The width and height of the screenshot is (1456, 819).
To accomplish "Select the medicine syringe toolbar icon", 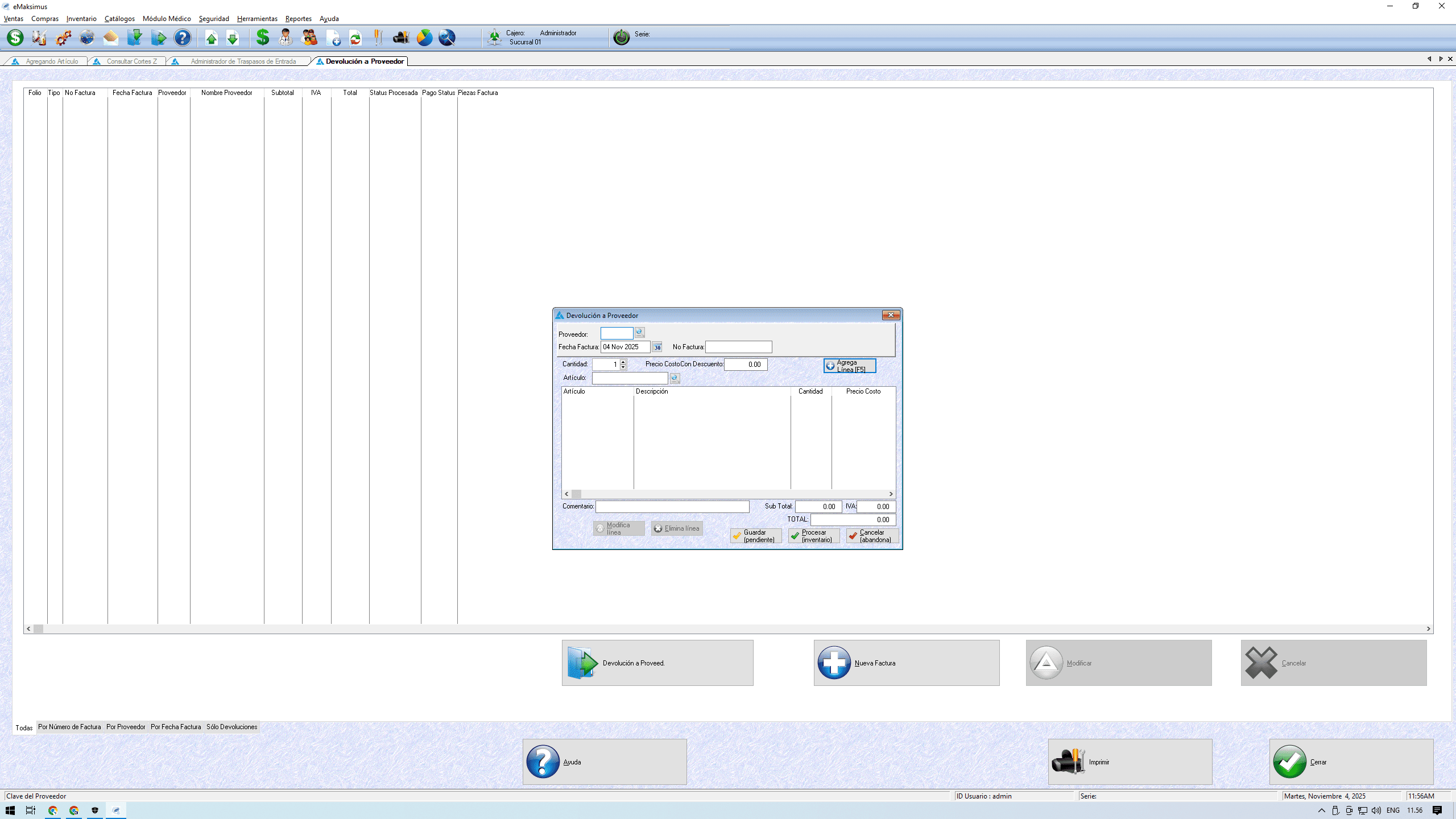I will pyautogui.click(x=39, y=38).
